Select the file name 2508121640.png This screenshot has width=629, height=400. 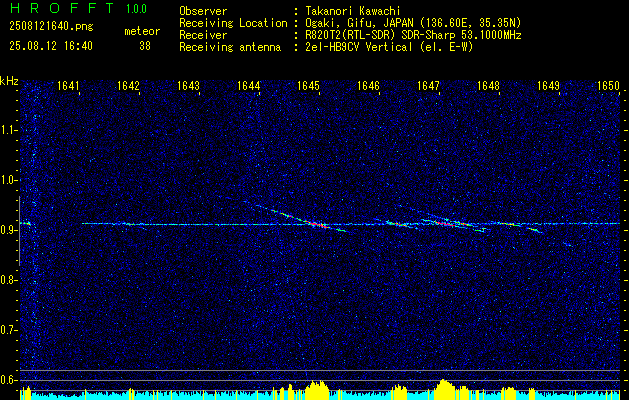pyautogui.click(x=51, y=27)
